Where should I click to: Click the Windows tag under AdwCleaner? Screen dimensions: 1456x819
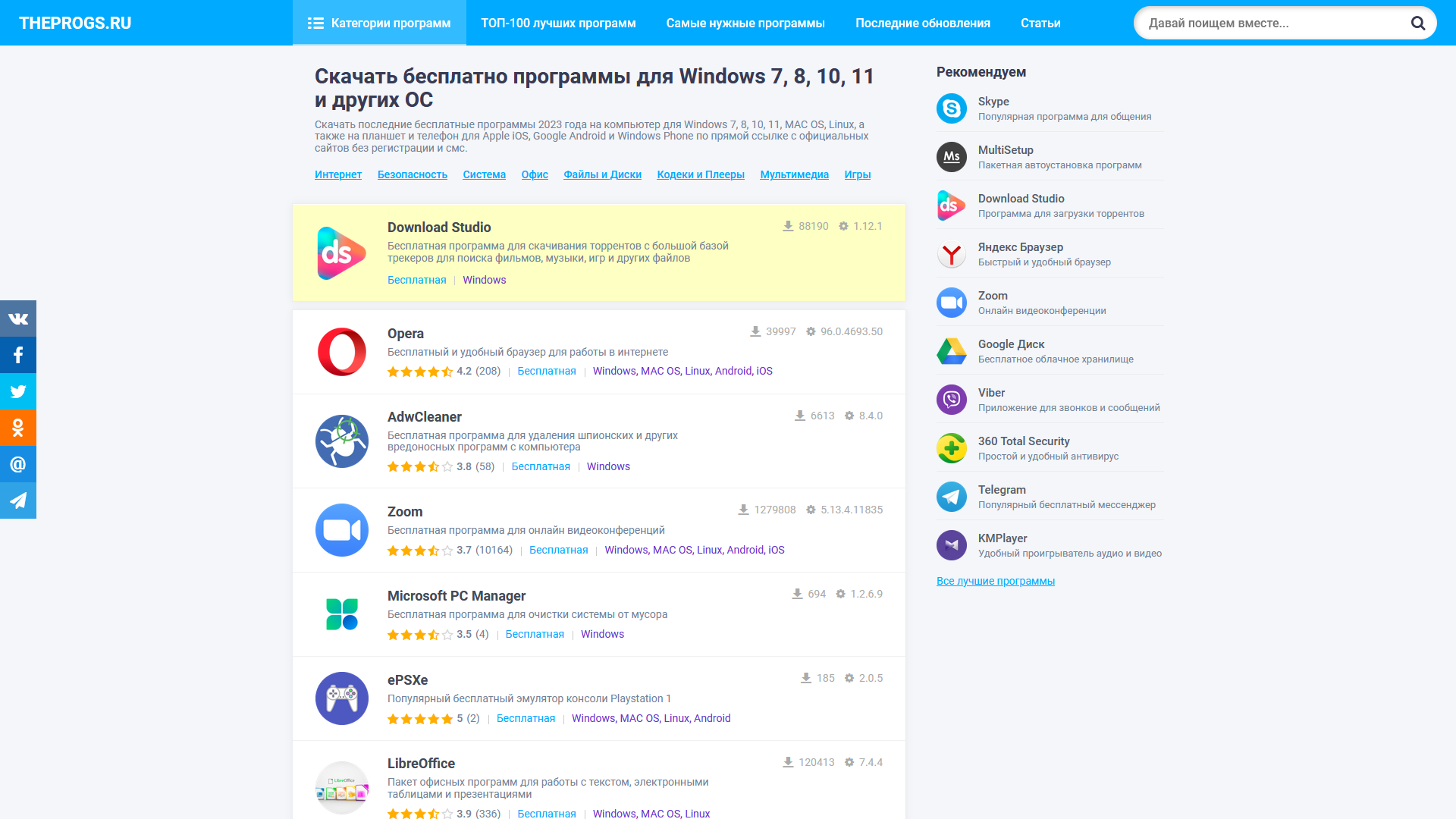tap(608, 466)
